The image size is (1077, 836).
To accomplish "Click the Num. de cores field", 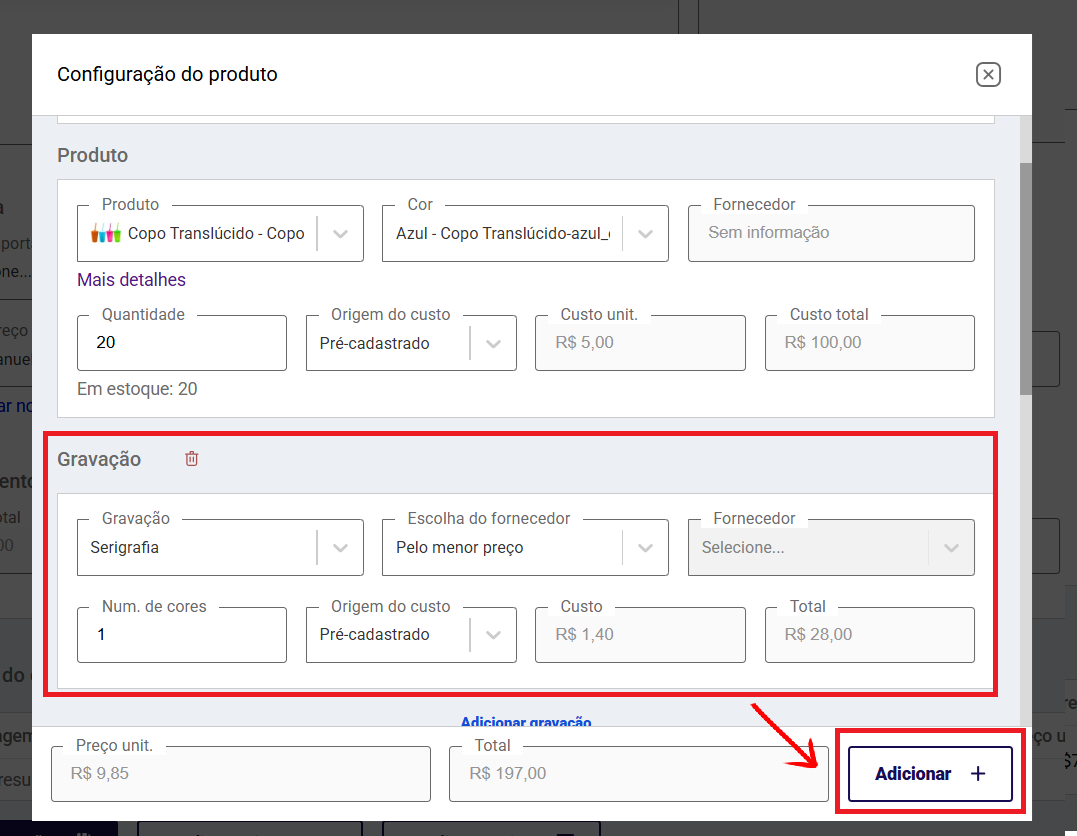I will point(182,635).
